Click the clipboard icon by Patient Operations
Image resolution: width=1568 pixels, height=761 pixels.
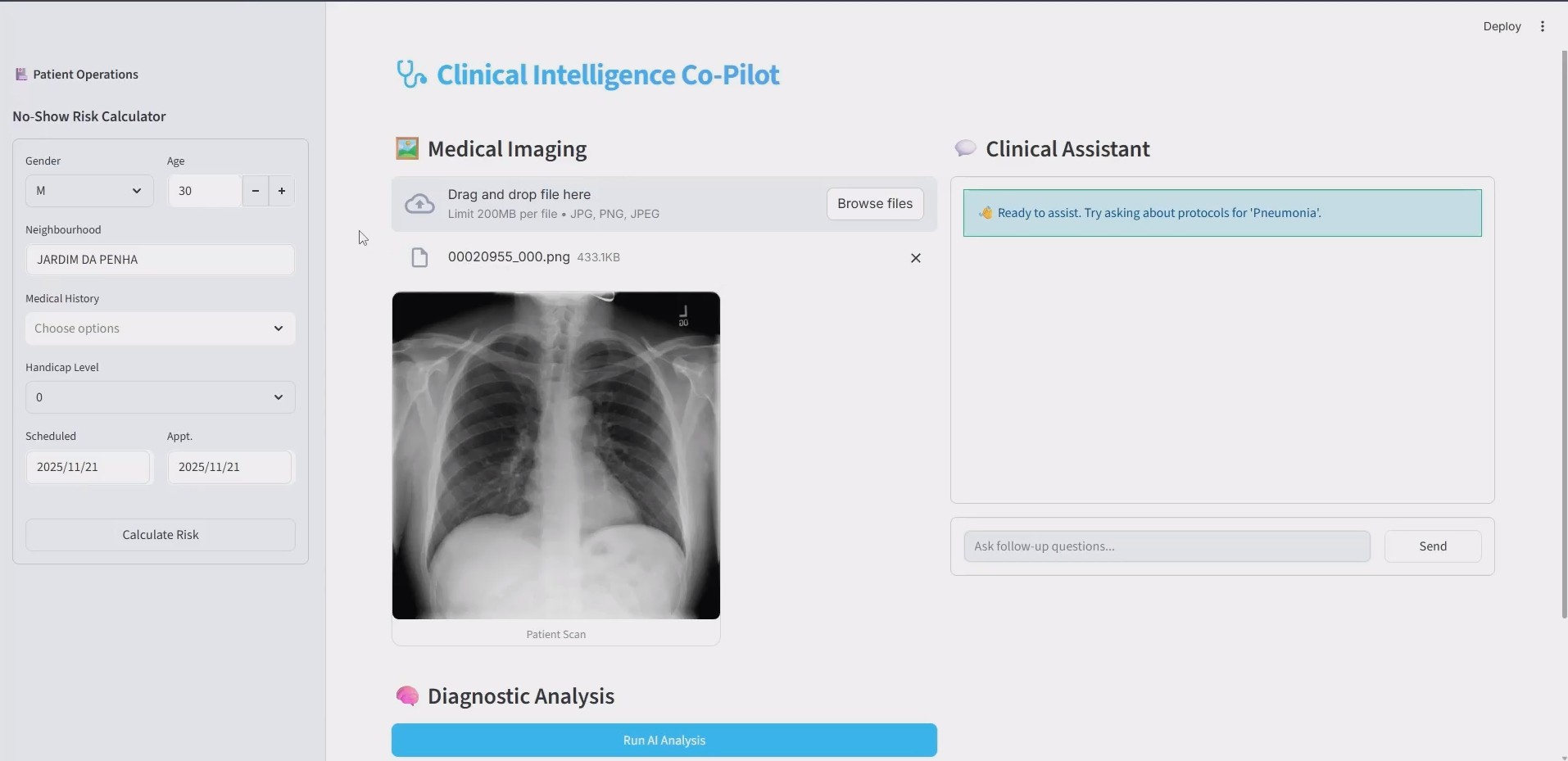(21, 74)
